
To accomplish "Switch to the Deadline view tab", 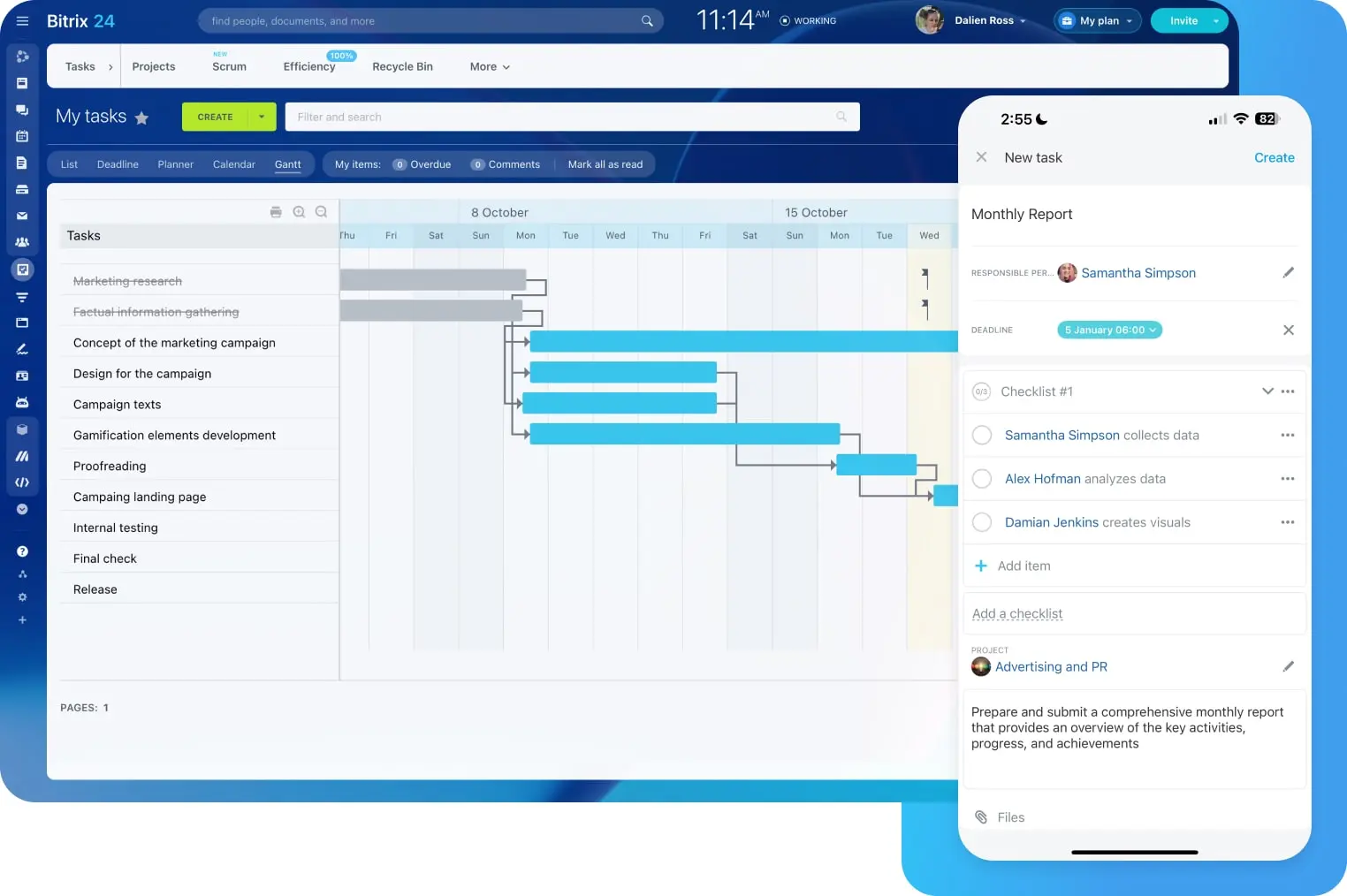I will click(118, 163).
